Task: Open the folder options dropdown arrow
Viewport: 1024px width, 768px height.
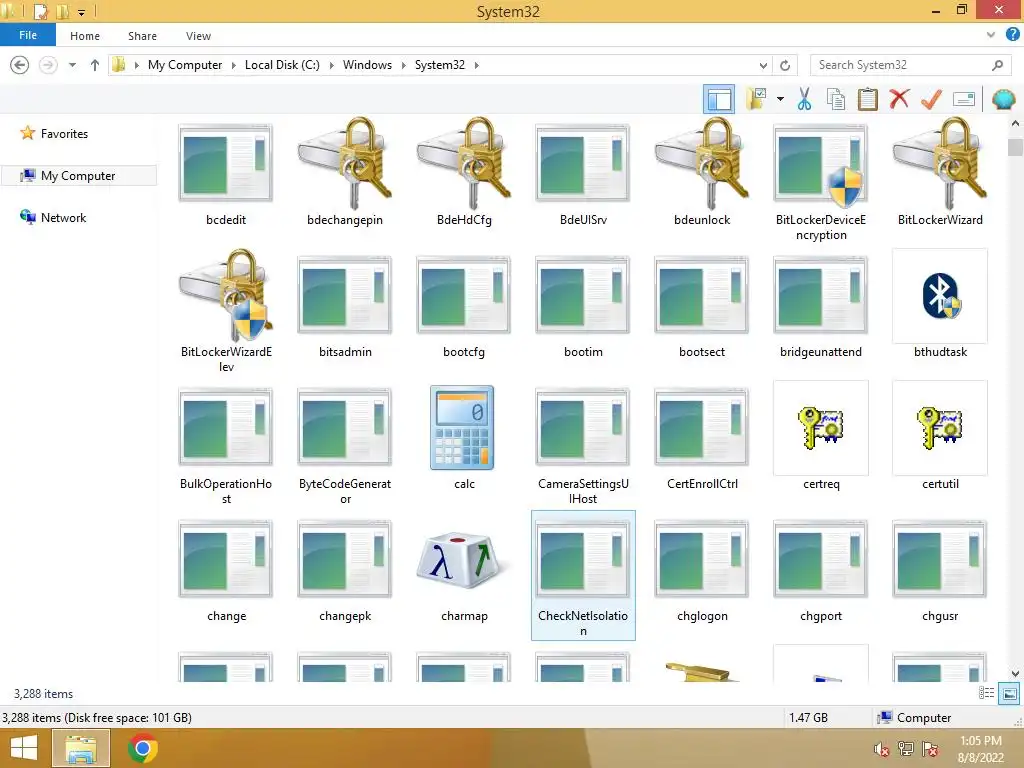Action: pos(780,99)
